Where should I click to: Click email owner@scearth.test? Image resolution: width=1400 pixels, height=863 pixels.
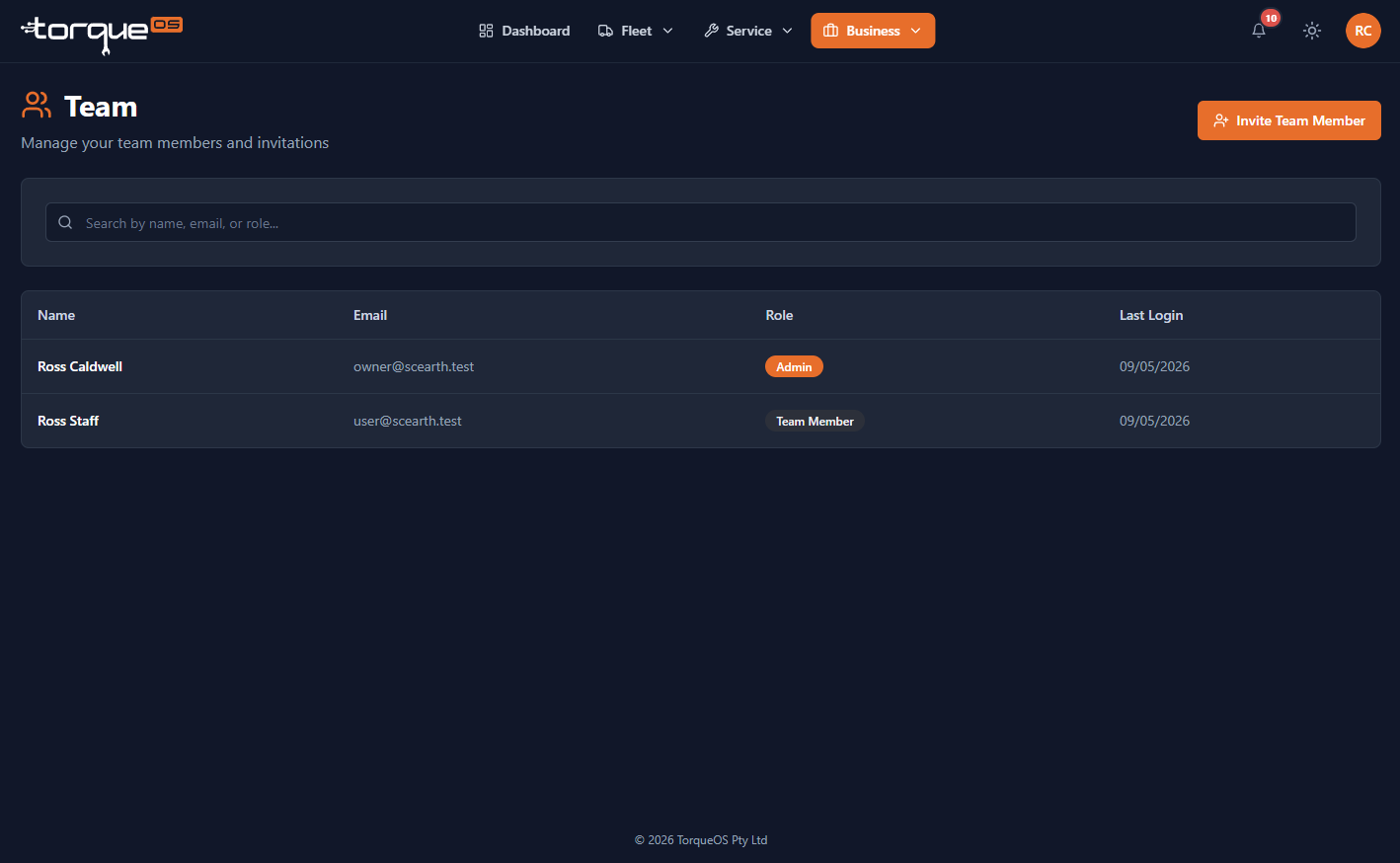(x=414, y=366)
